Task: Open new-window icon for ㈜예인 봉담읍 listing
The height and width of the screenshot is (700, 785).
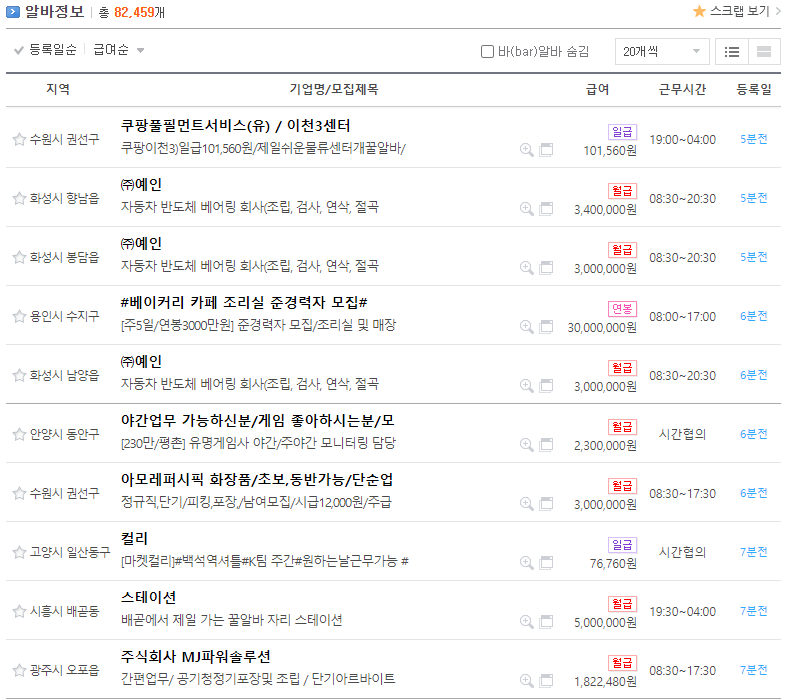Action: click(x=546, y=268)
